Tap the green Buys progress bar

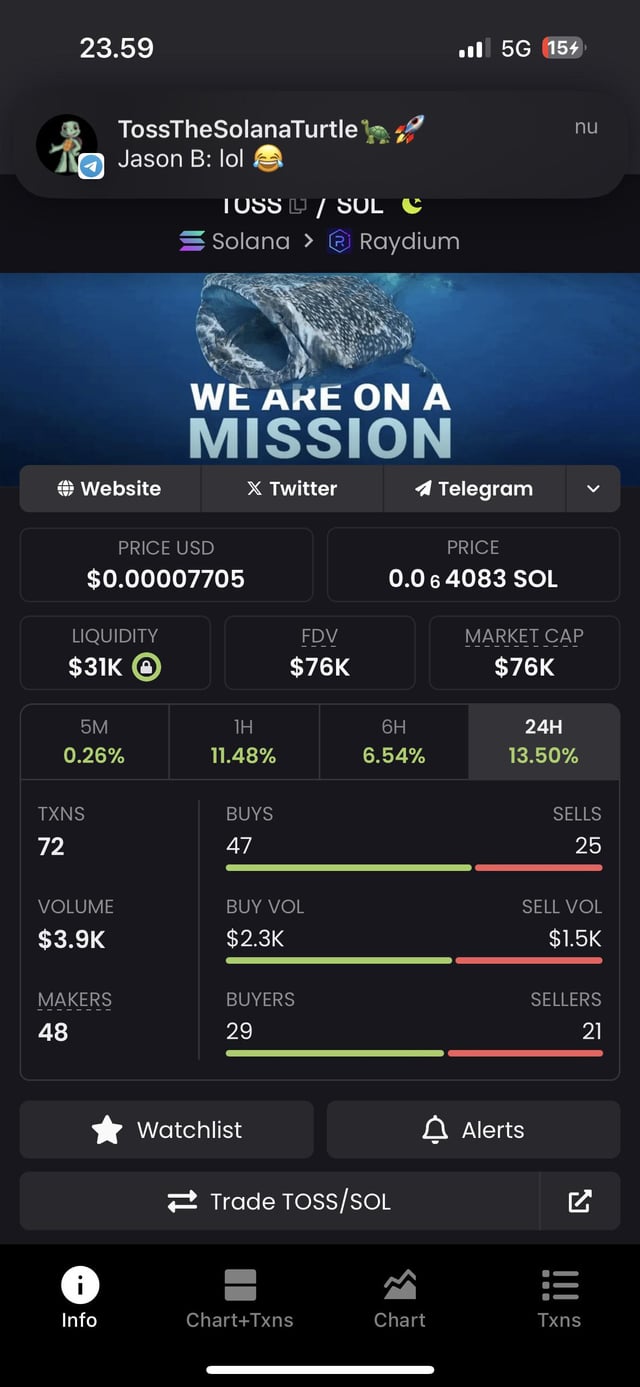(x=348, y=868)
